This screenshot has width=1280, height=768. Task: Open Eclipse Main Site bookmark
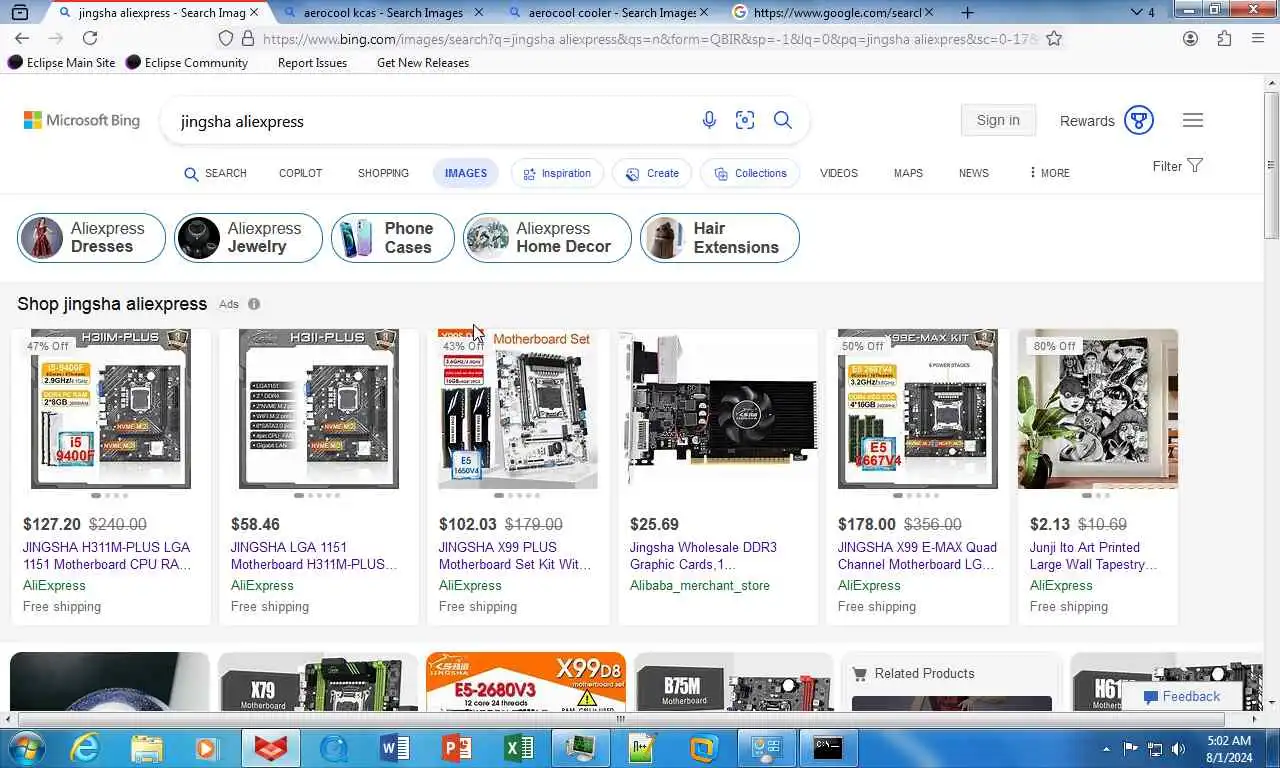pyautogui.click(x=62, y=62)
